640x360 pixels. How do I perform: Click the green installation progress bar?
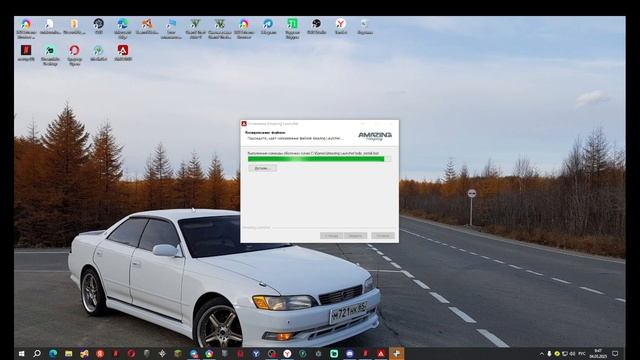pos(319,159)
